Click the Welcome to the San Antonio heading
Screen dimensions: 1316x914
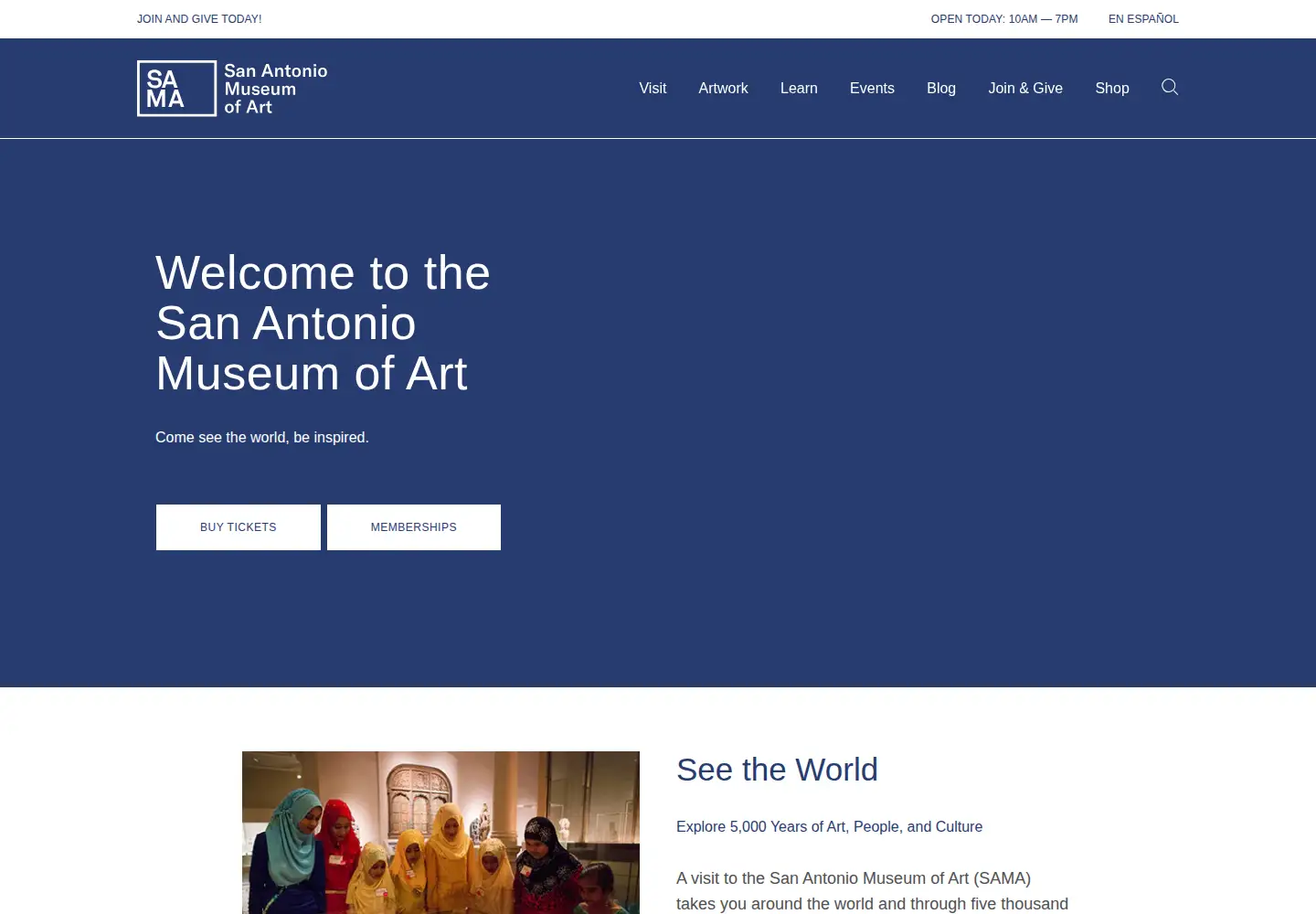323,323
